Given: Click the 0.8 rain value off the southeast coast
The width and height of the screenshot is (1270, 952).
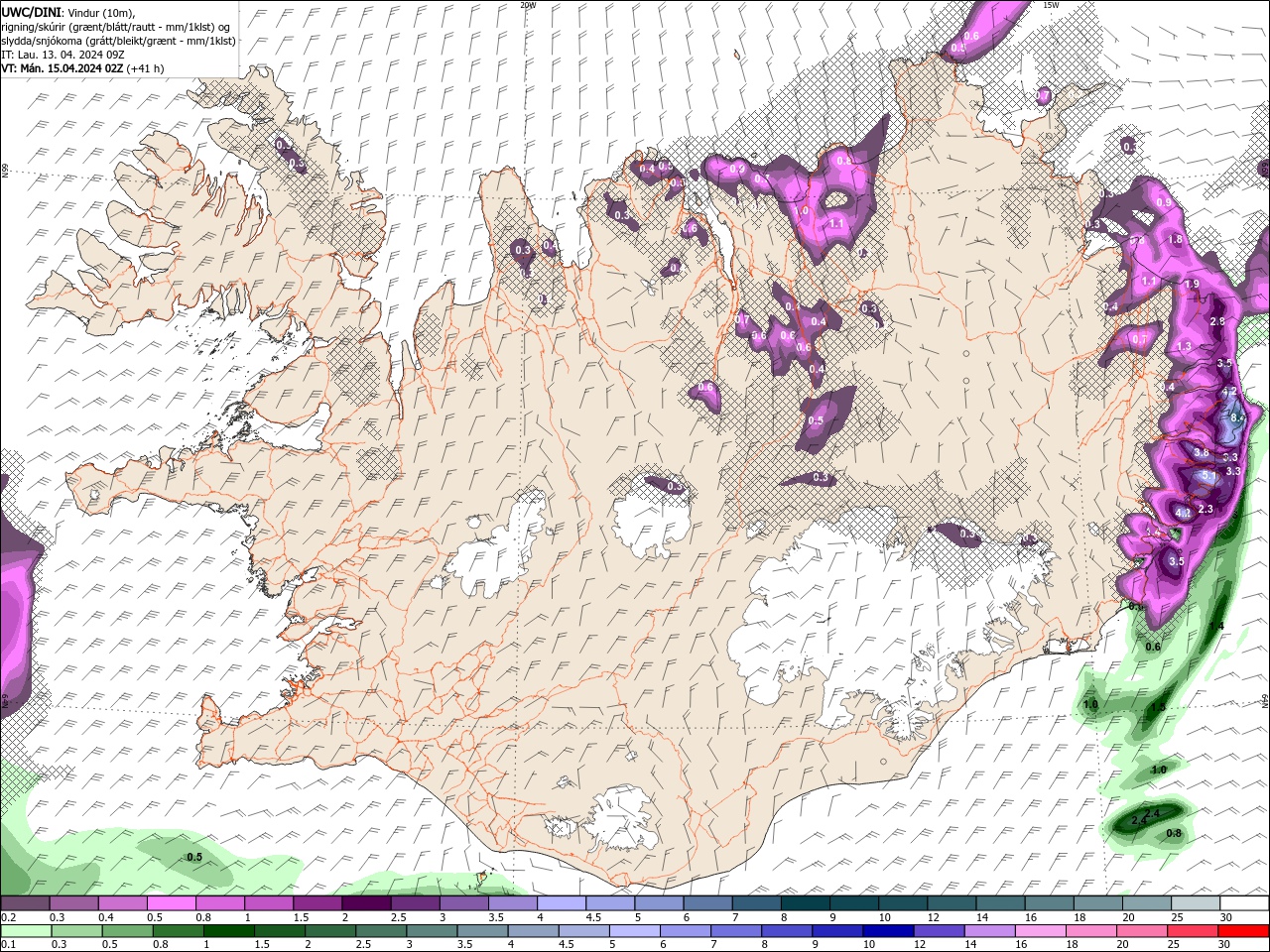Looking at the screenshot, I should coord(1174,833).
